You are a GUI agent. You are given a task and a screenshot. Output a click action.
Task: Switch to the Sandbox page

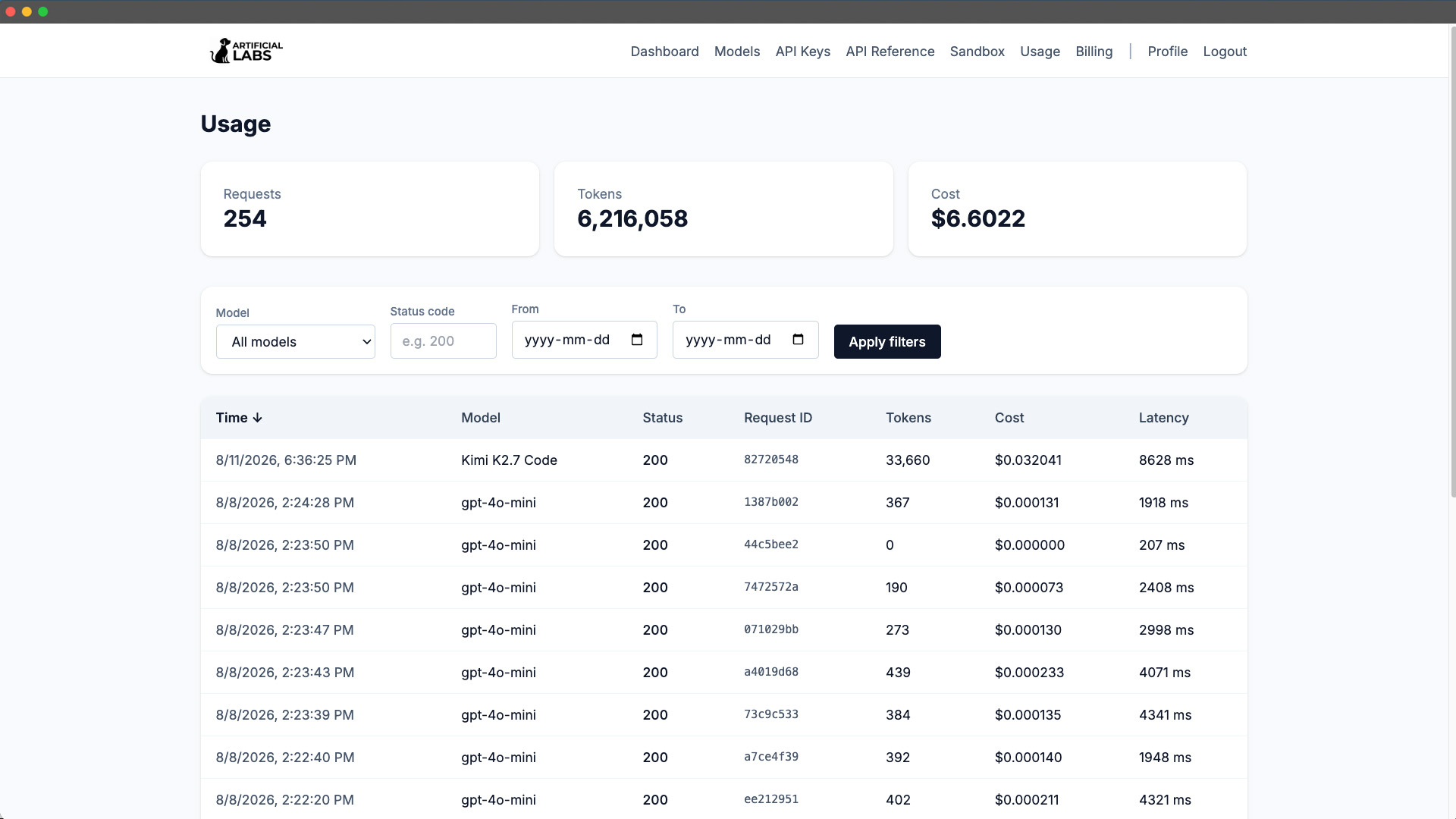(x=977, y=52)
